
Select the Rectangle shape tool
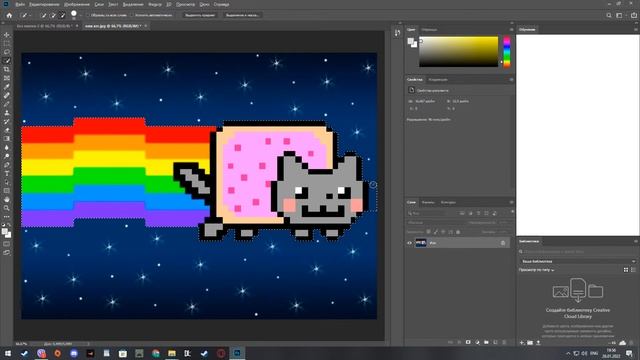[7, 191]
